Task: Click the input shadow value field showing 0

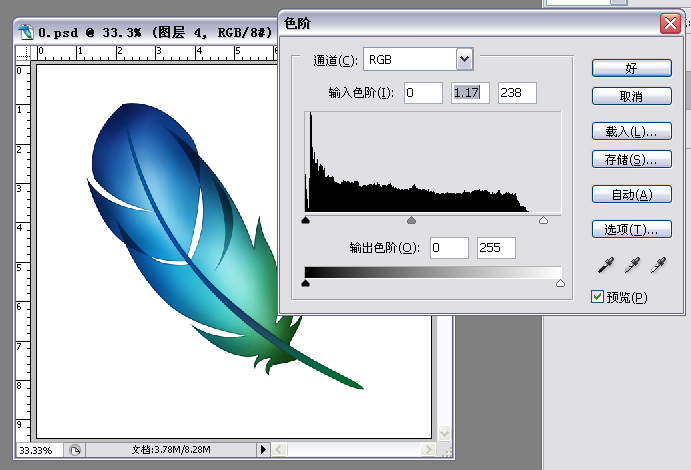Action: (423, 93)
